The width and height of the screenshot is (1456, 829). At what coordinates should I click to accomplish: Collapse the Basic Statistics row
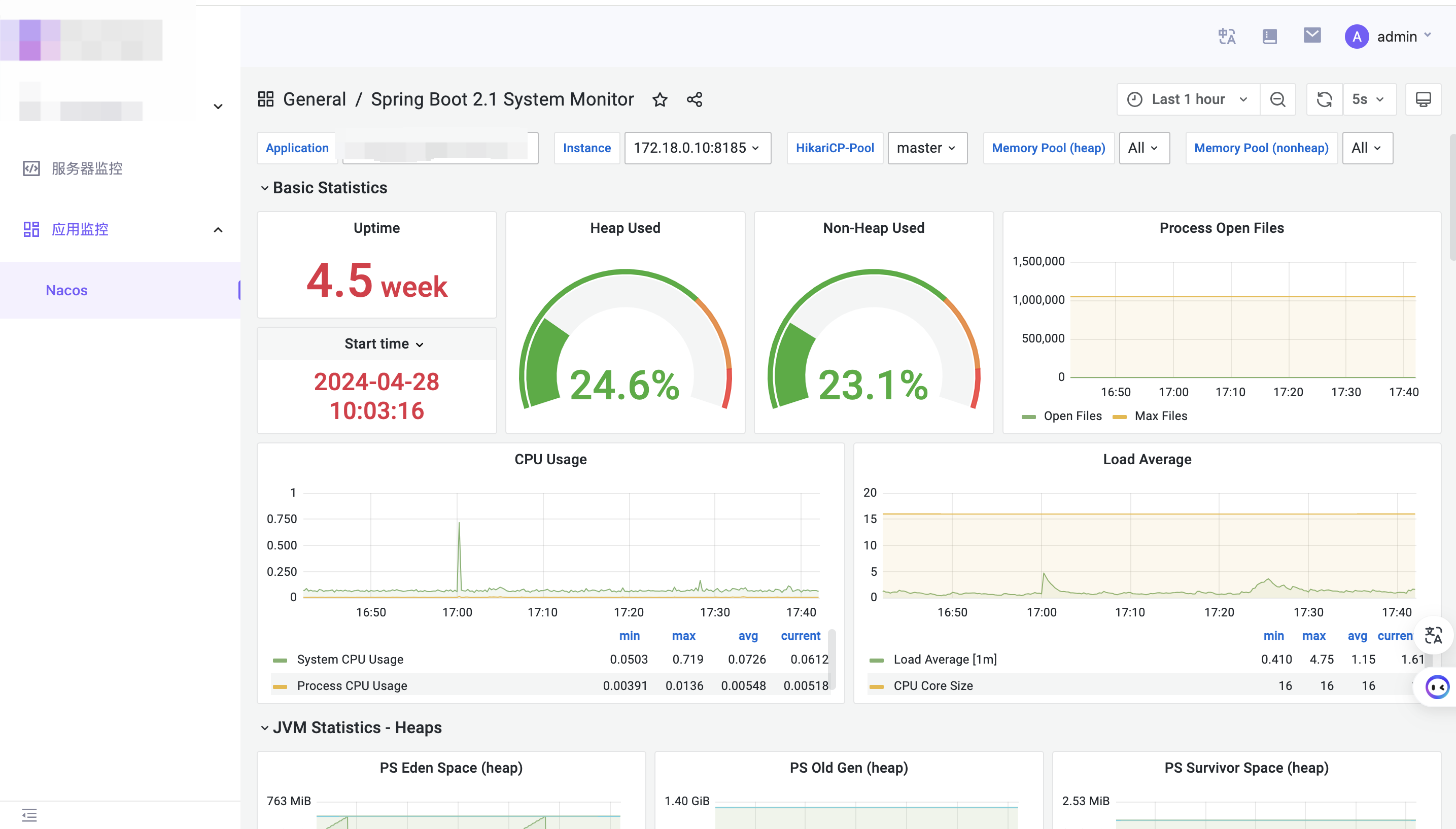[x=323, y=188]
